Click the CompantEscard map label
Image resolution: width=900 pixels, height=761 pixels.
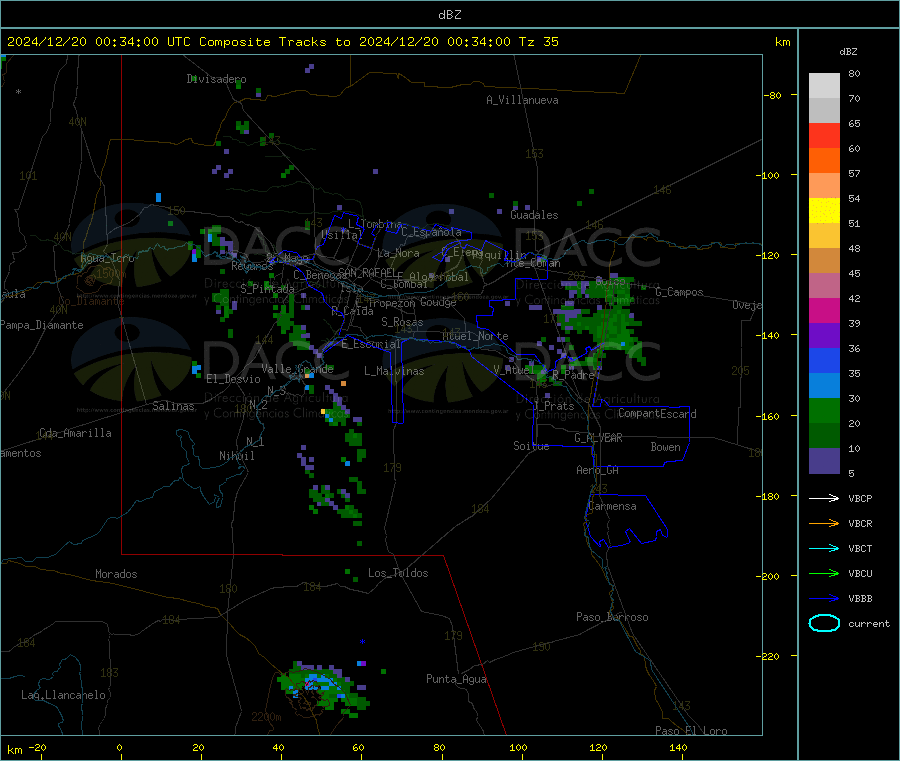point(657,414)
